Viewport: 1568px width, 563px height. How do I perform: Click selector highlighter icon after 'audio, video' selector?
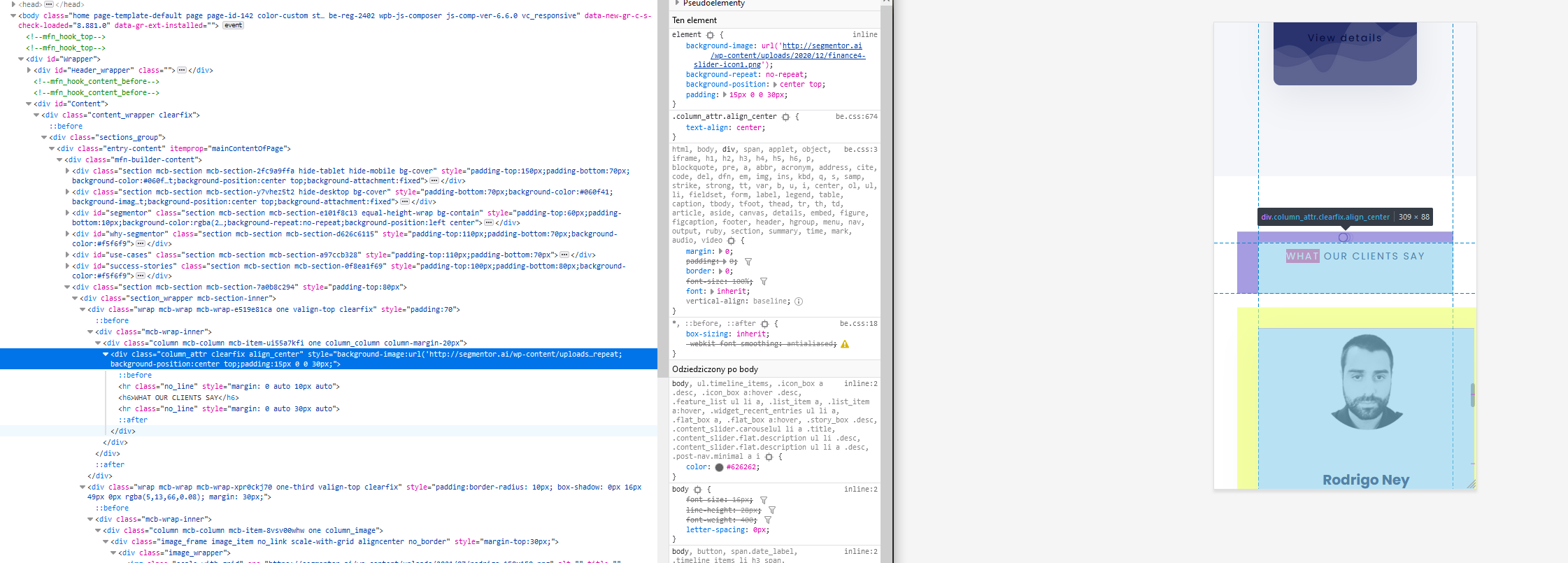click(731, 241)
